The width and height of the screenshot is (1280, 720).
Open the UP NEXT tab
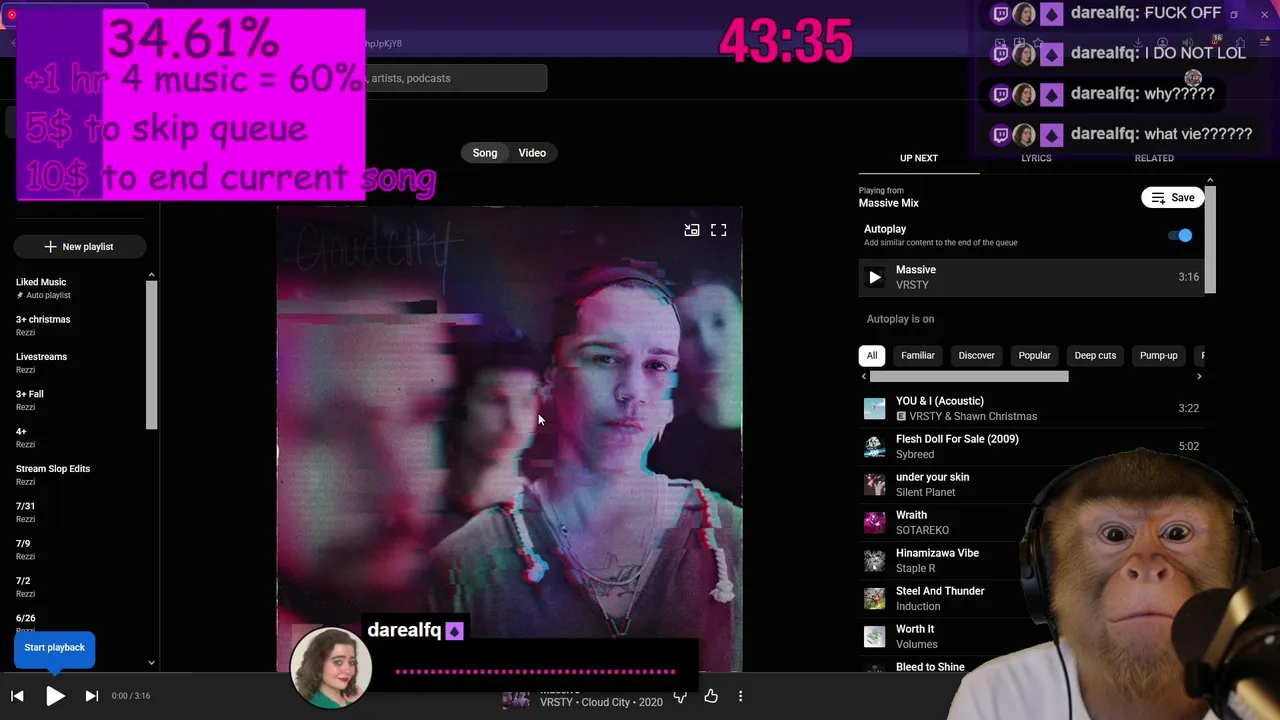tap(918, 158)
